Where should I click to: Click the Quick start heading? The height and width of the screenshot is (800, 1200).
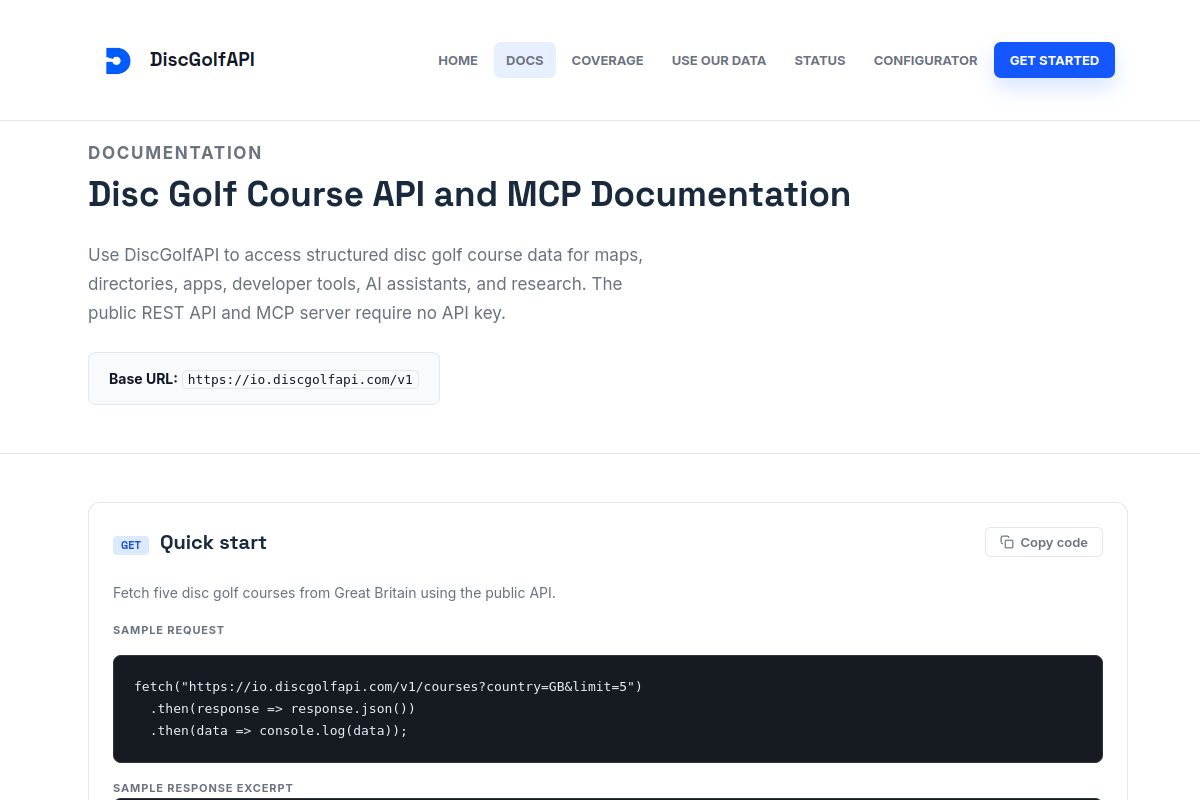click(x=213, y=543)
